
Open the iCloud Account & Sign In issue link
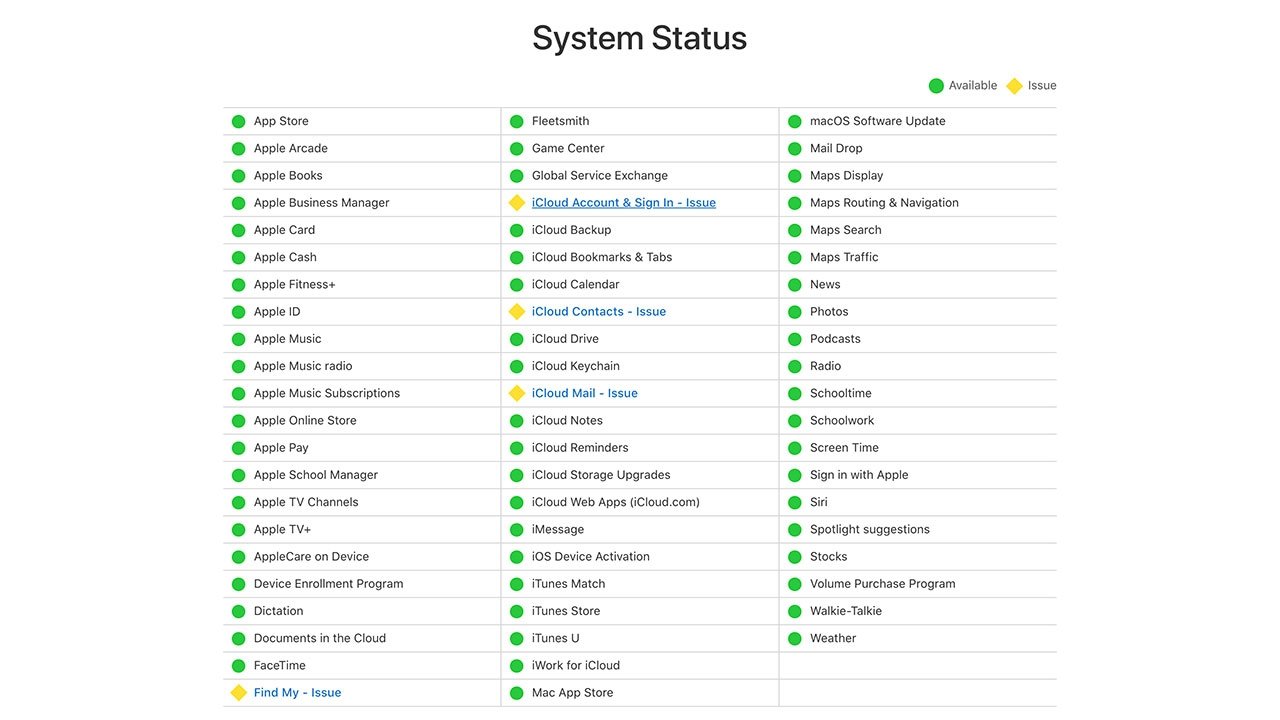point(623,203)
